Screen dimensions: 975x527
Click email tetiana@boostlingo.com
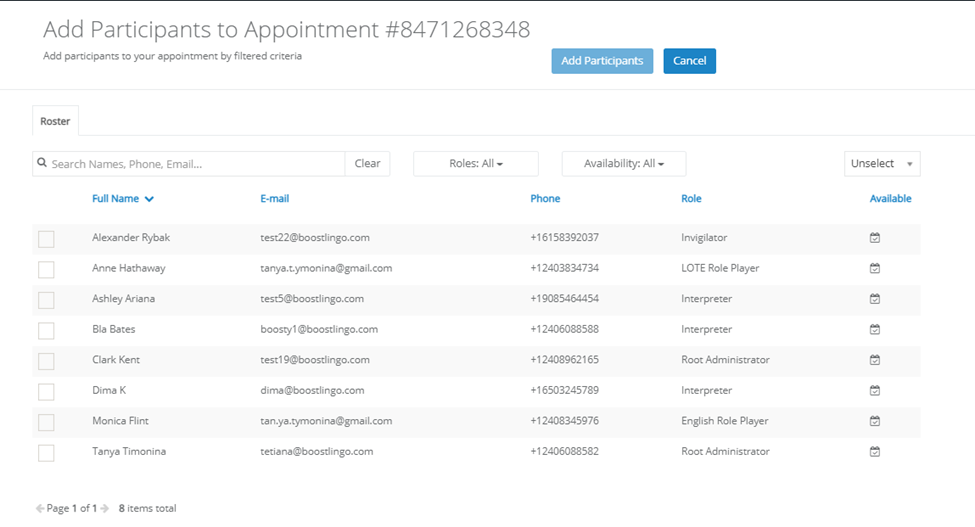(317, 451)
